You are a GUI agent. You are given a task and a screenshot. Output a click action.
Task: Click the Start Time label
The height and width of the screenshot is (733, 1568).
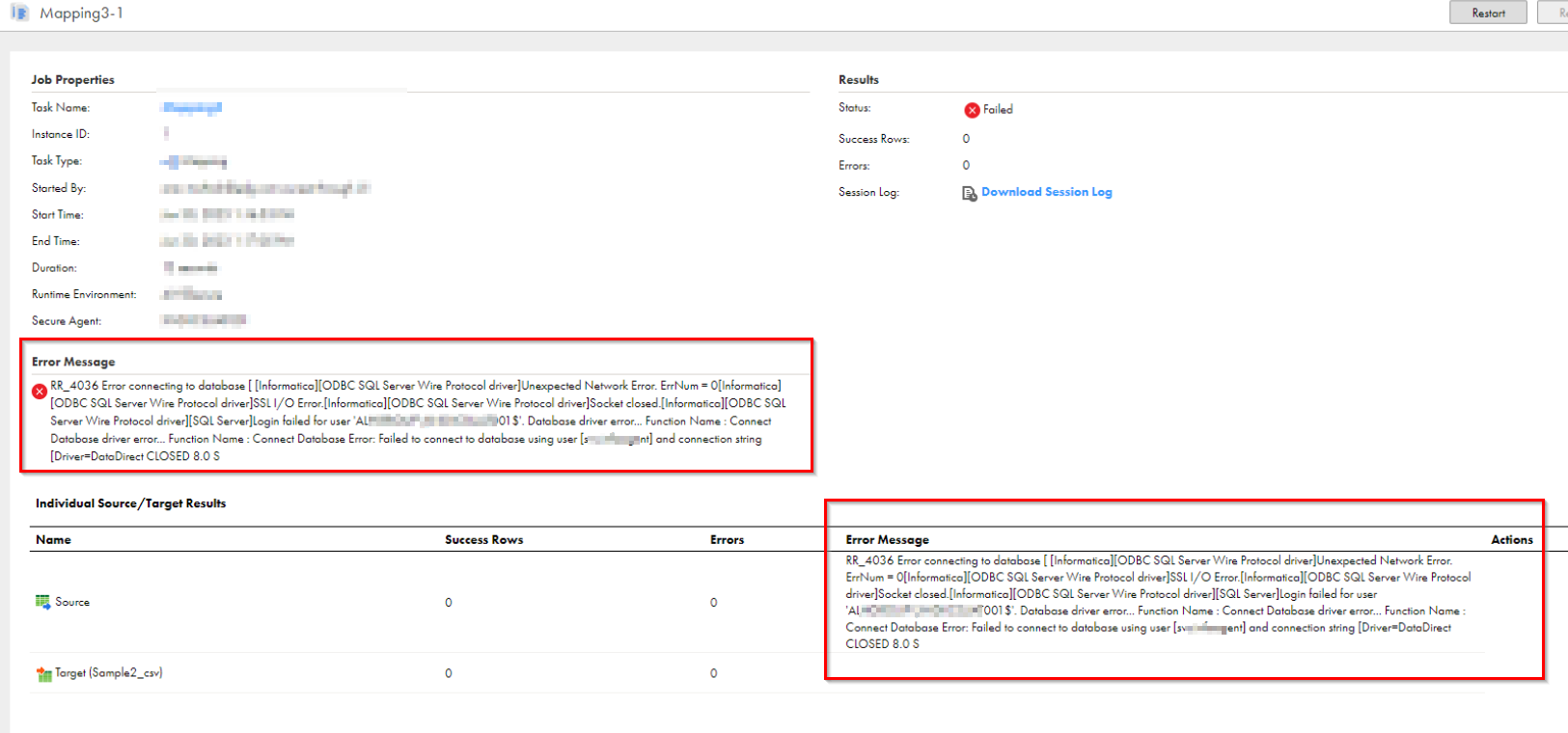[x=57, y=214]
